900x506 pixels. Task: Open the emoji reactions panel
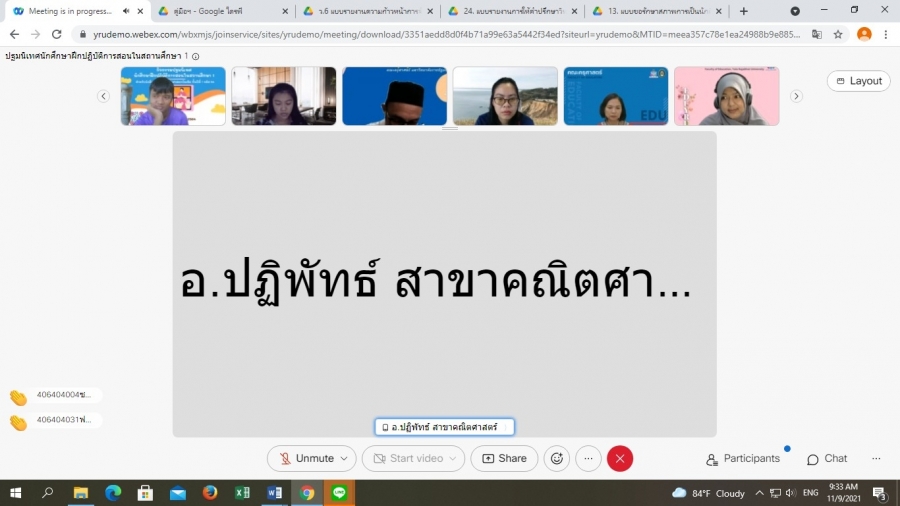[x=557, y=459]
